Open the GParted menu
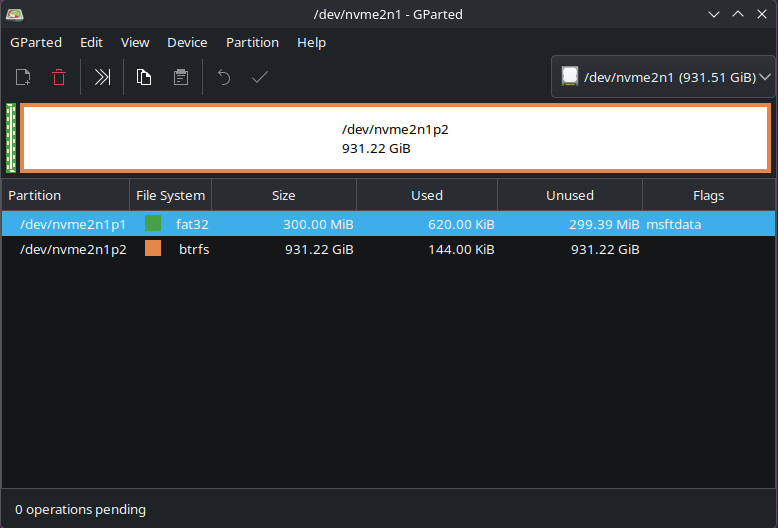 [x=36, y=43]
